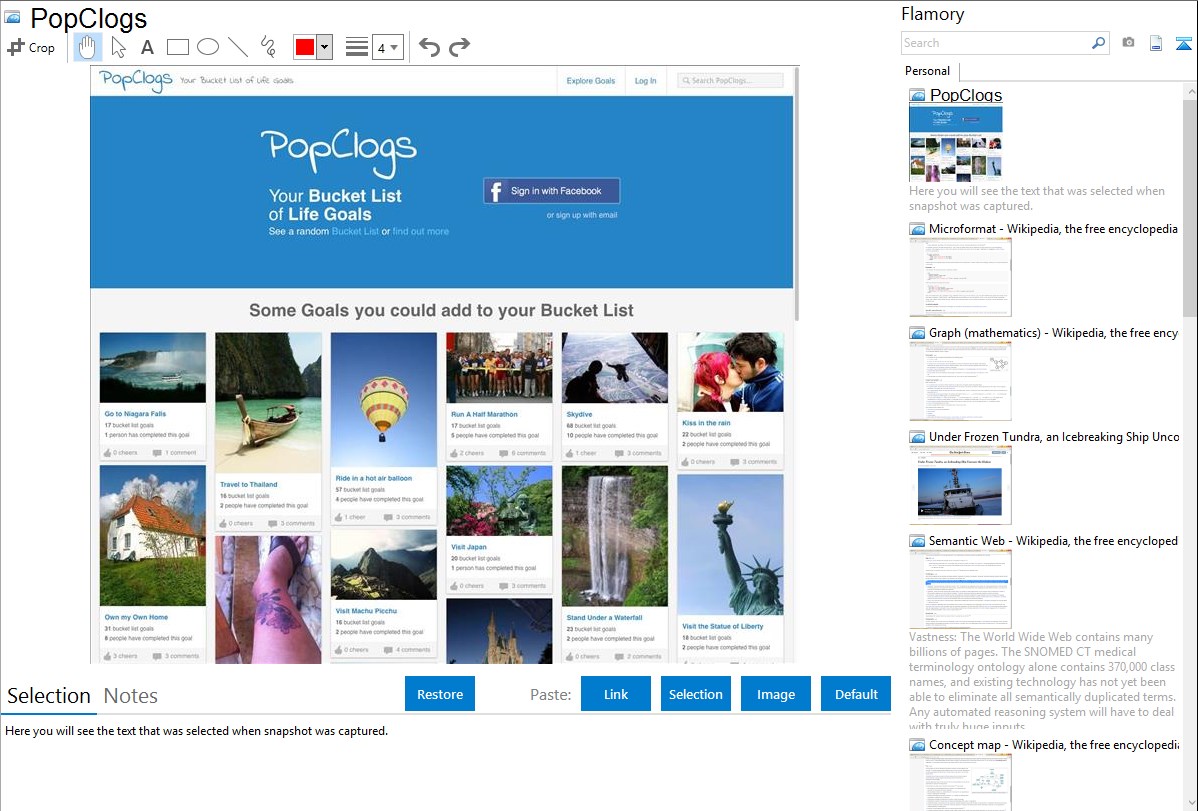This screenshot has height=811, width=1198.
Task: Select the Semantic Web snapshot thumbnail
Action: coord(960,589)
